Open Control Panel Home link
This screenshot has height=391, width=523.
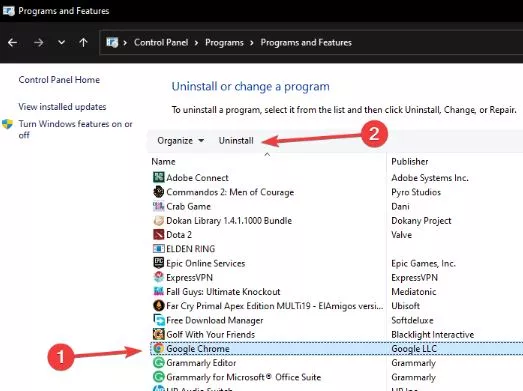tap(59, 80)
